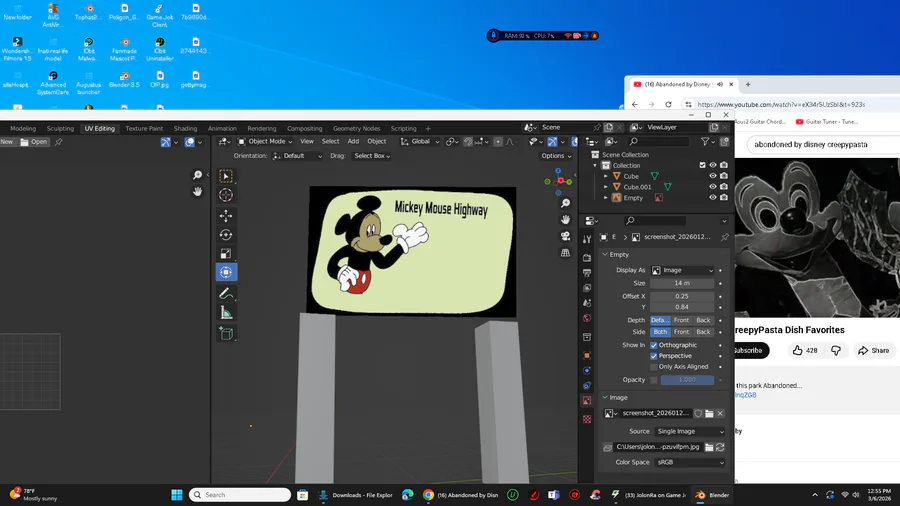Viewport: 900px width, 506px height.
Task: Expand the Color Space dropdown
Action: [x=687, y=462]
